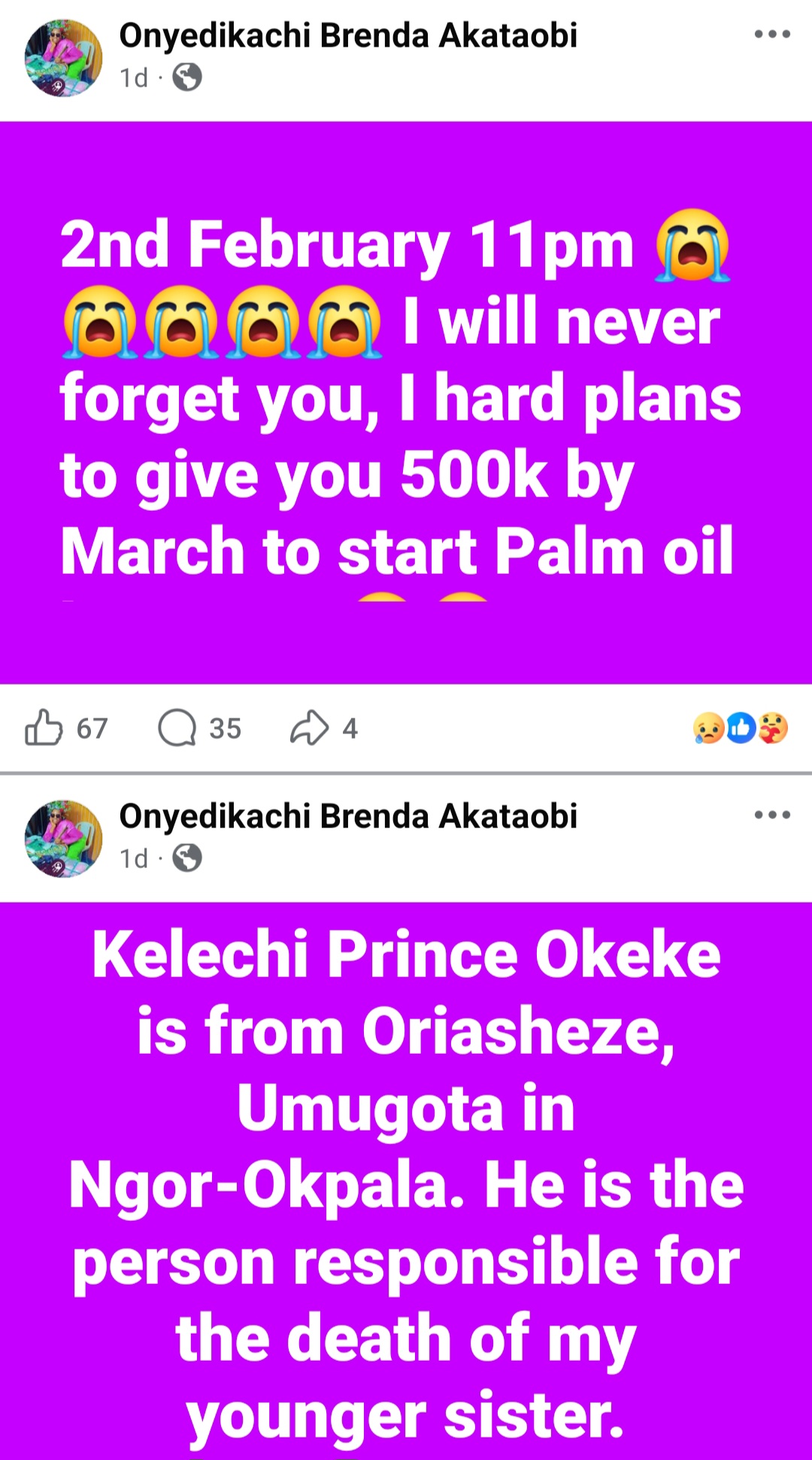
Task: Open second post author's profile picture
Action: [63, 838]
